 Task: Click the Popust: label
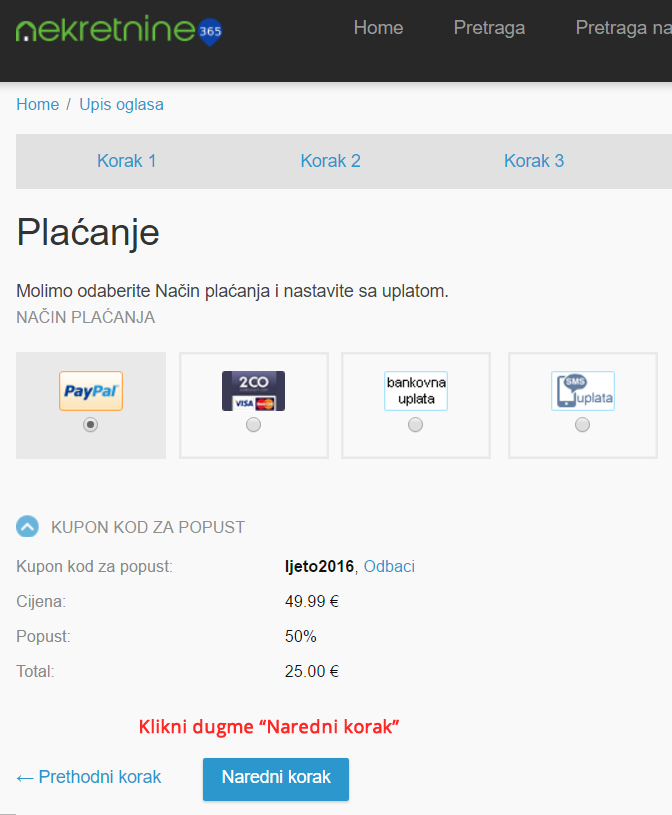click(43, 636)
